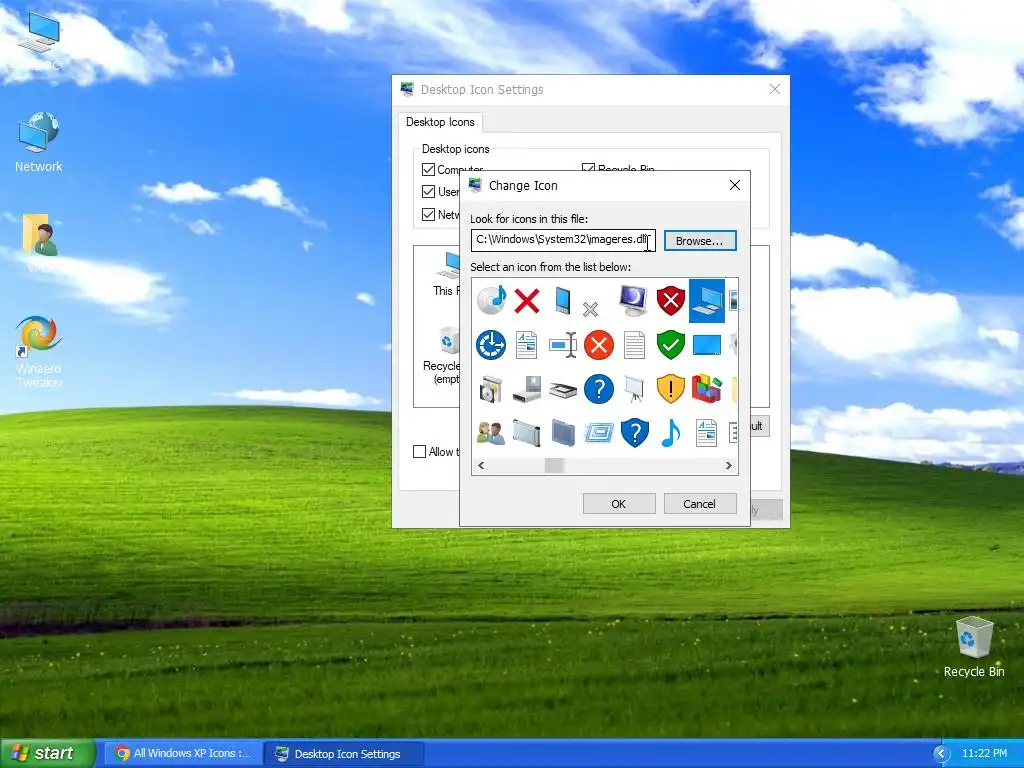Toggle the User's Files checkbox
This screenshot has height=768, width=1024.
428,192
